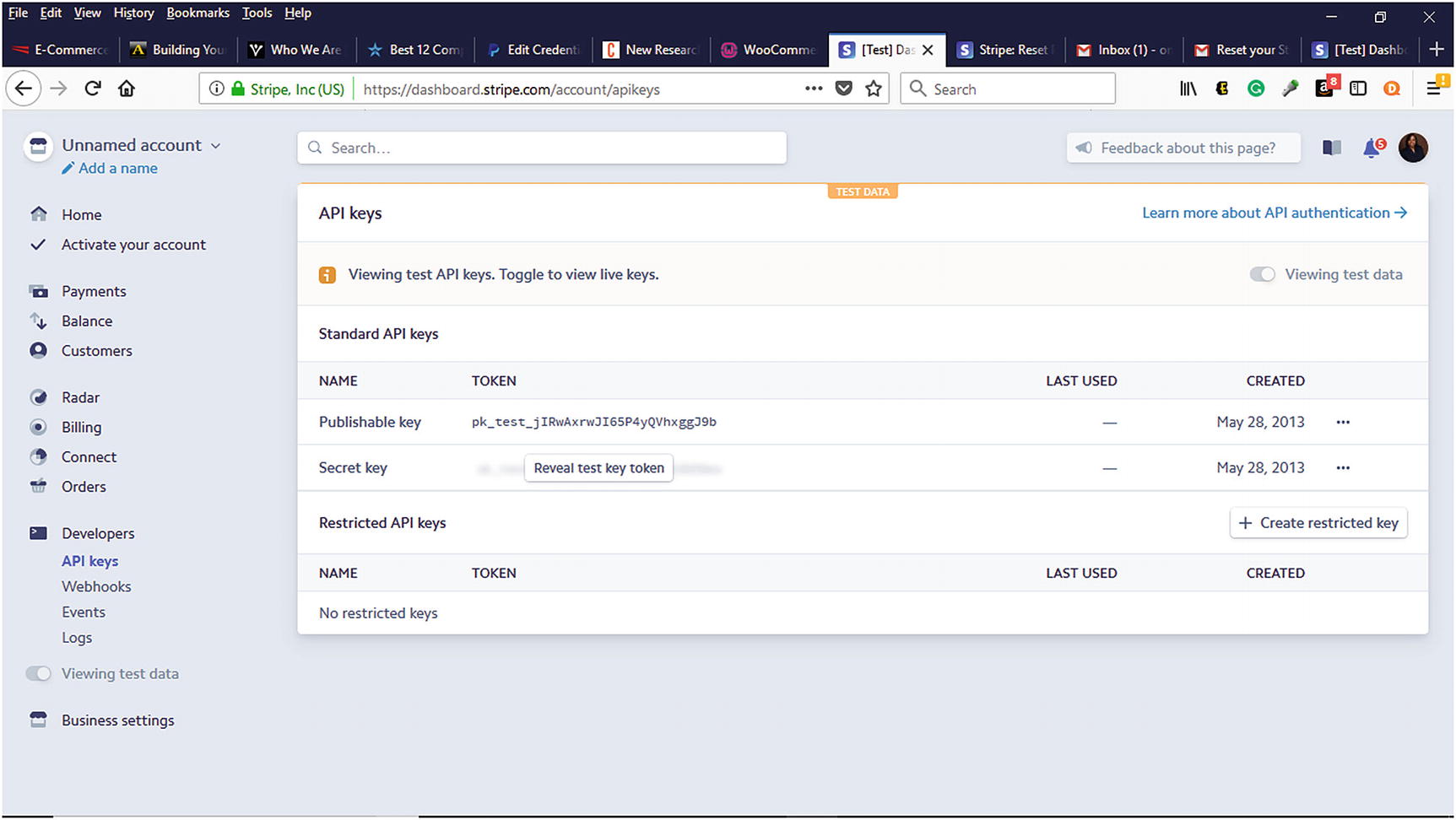
Task: Open Webhooks in the Developers section
Action: tap(96, 586)
